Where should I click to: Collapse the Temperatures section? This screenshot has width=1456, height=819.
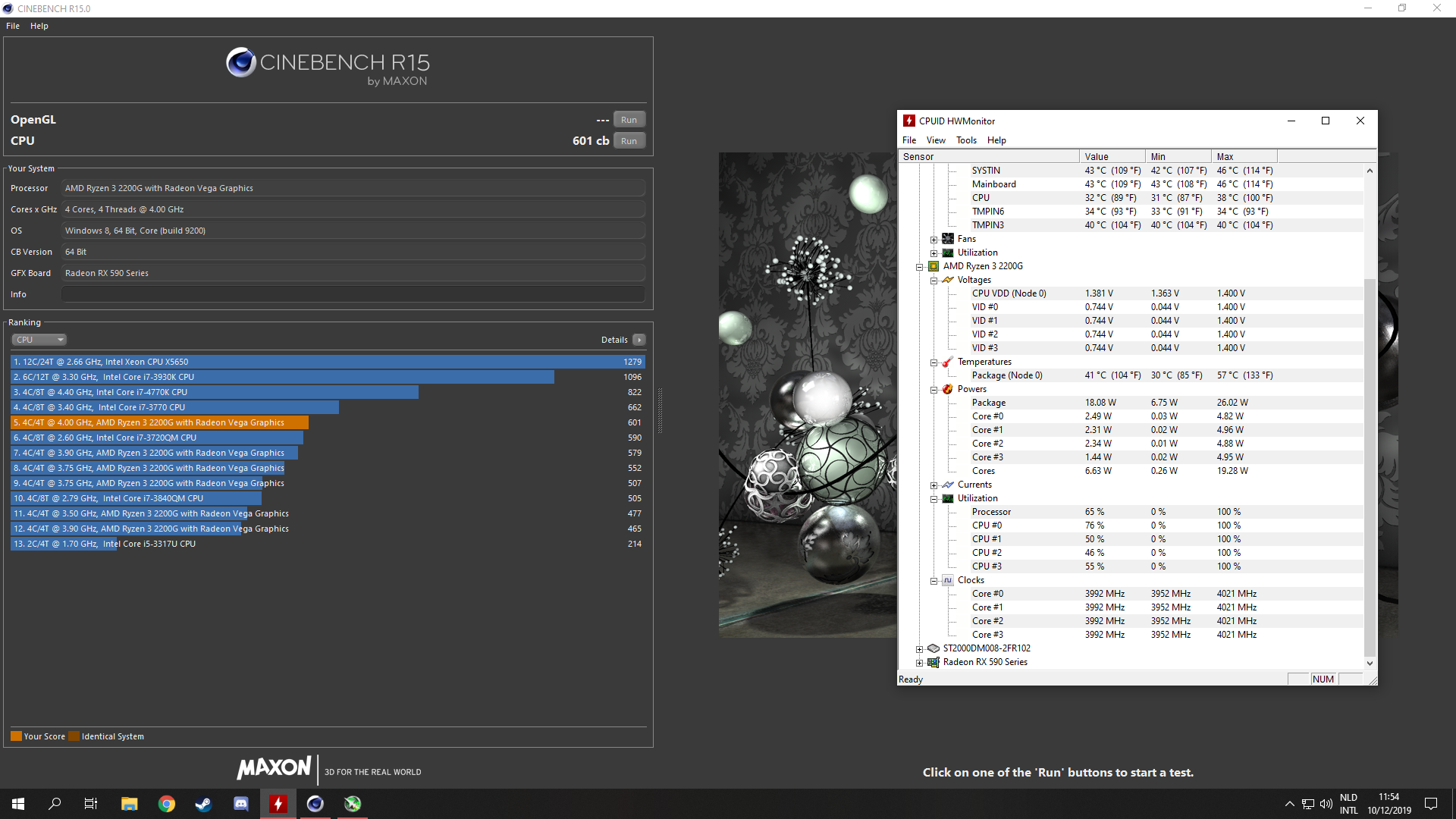tap(934, 362)
